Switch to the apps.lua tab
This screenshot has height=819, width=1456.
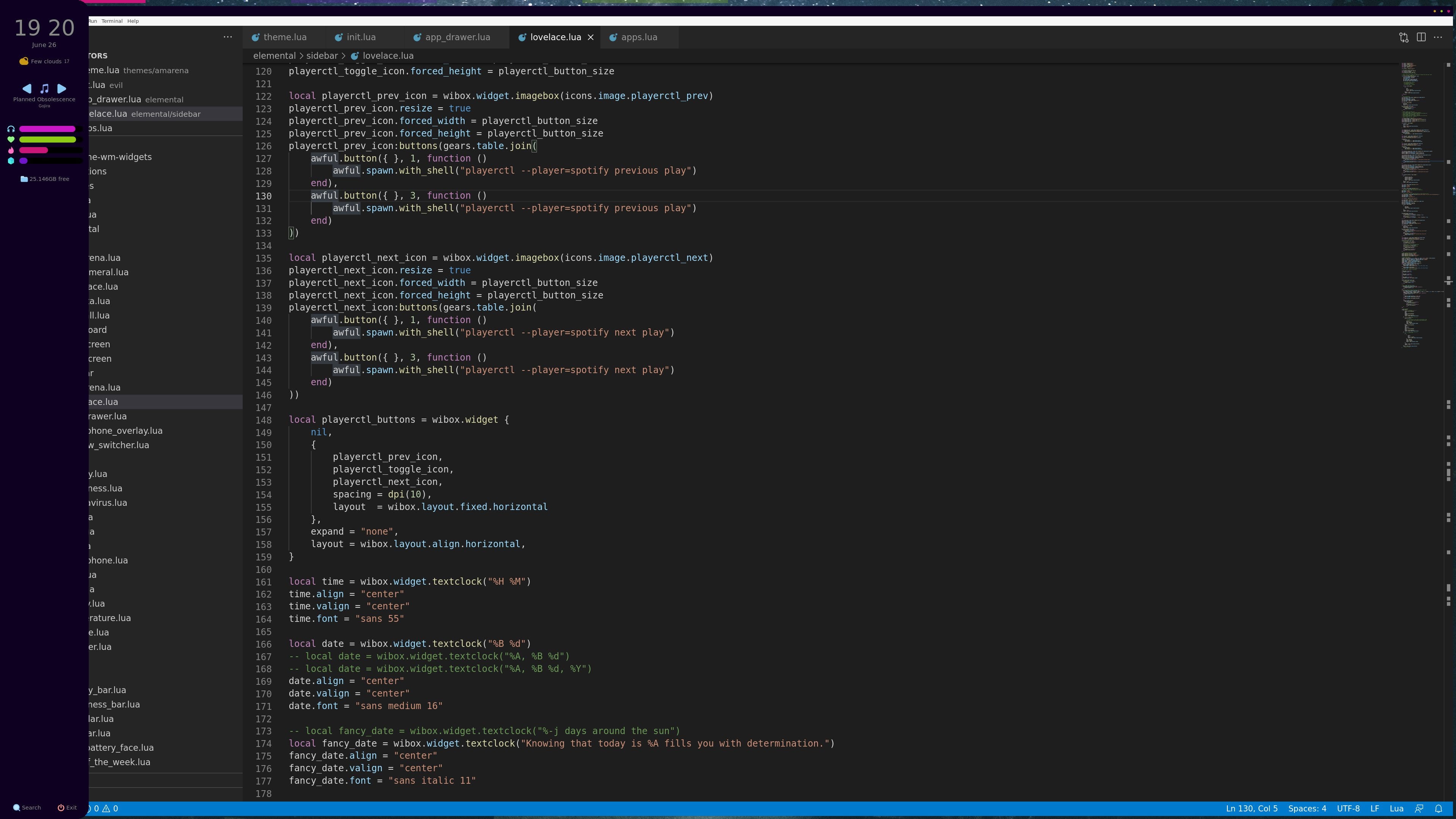639,37
